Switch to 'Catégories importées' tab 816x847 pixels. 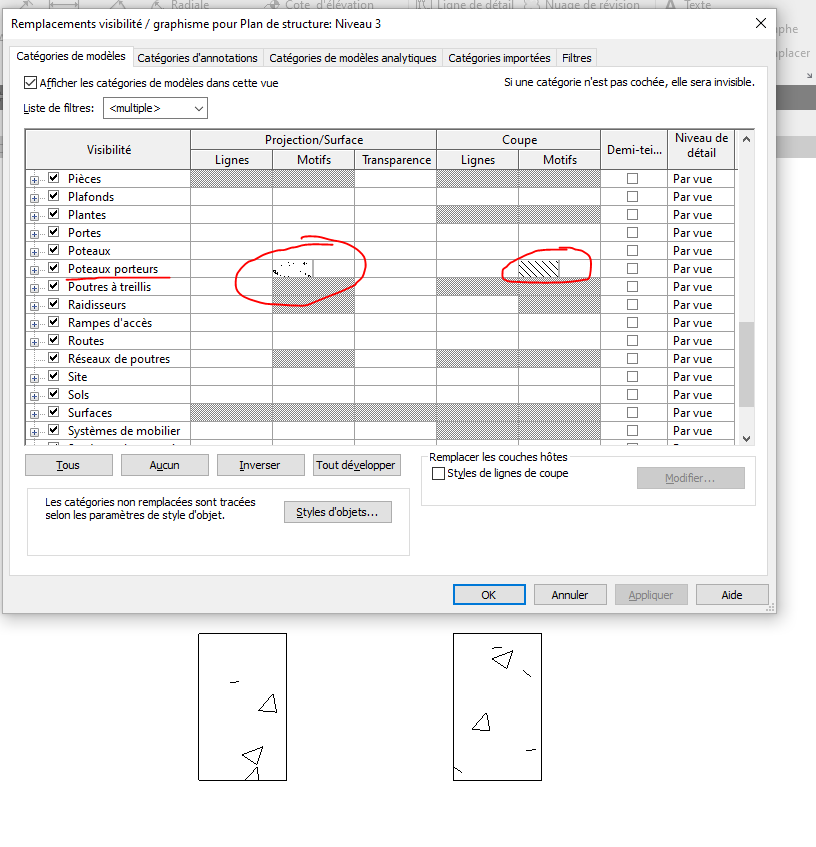click(x=499, y=58)
